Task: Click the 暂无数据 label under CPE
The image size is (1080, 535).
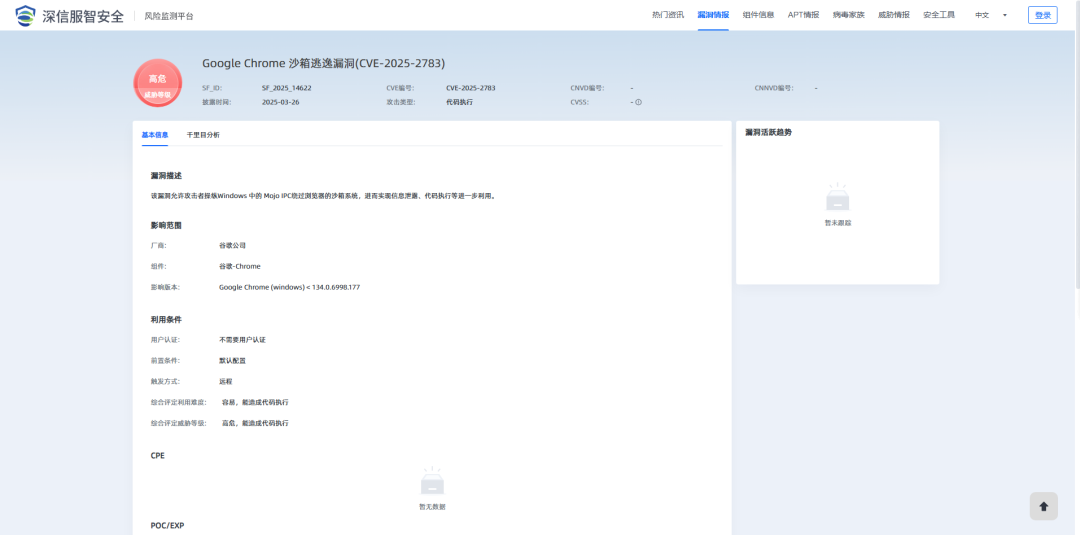Action: tap(432, 507)
